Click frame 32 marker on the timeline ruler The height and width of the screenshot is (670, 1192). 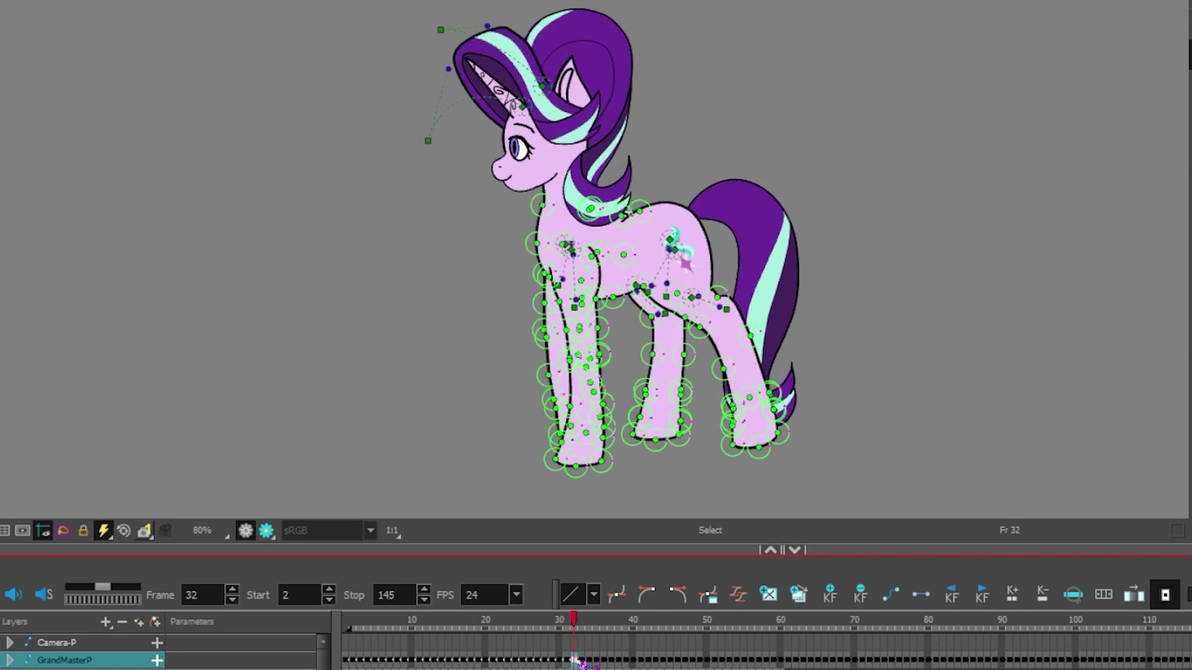pos(573,618)
